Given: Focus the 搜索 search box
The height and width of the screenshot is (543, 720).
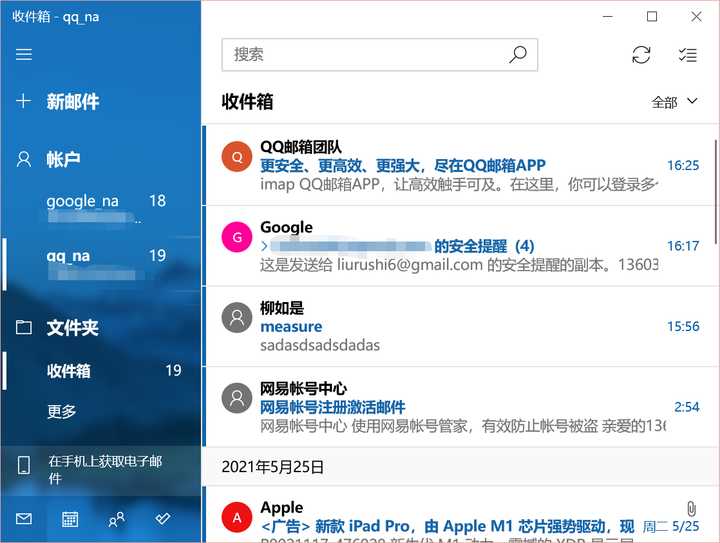Looking at the screenshot, I should tap(380, 55).
